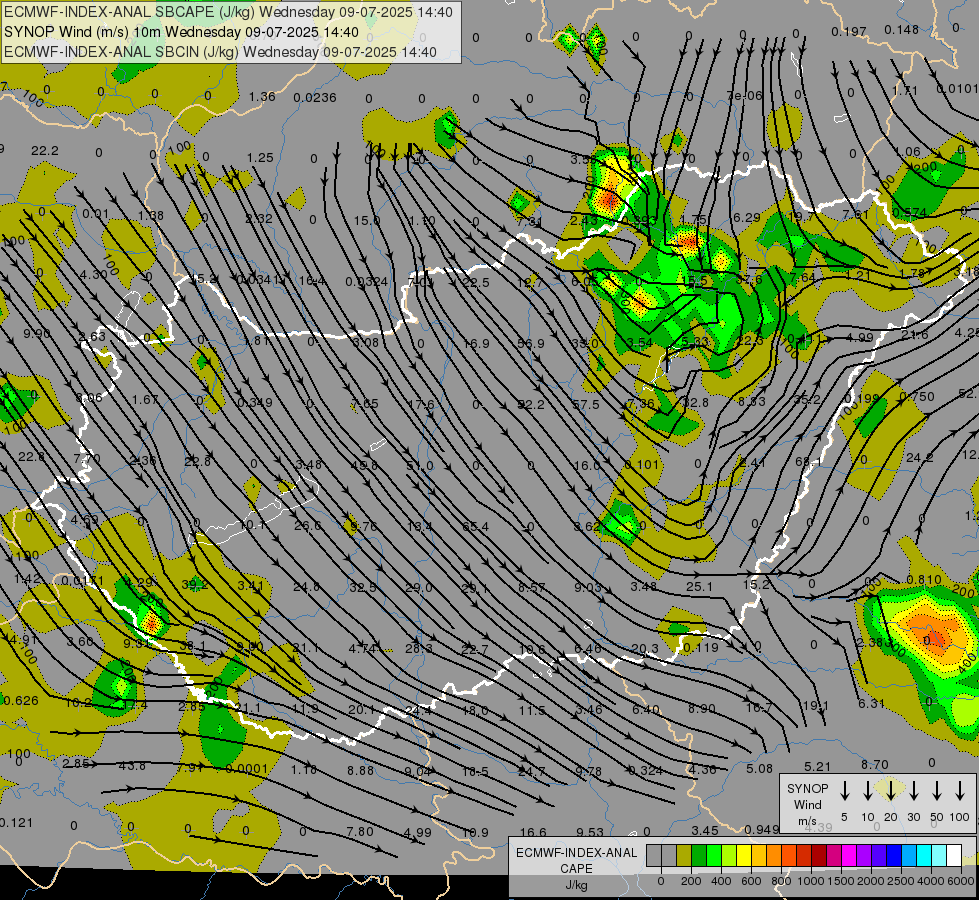Screen dimensions: 979x900
Task: Select the dark green CAPE legend swatch
Action: pos(699,856)
